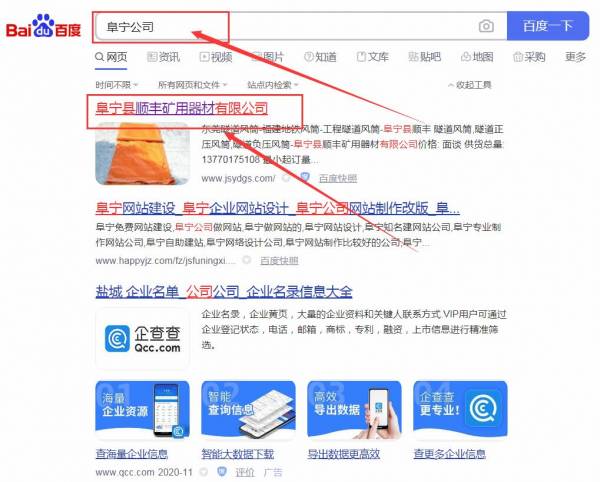This screenshot has width=600, height=482.
Task: Click the 企查查 Qcc.com logo
Action: tap(142, 339)
